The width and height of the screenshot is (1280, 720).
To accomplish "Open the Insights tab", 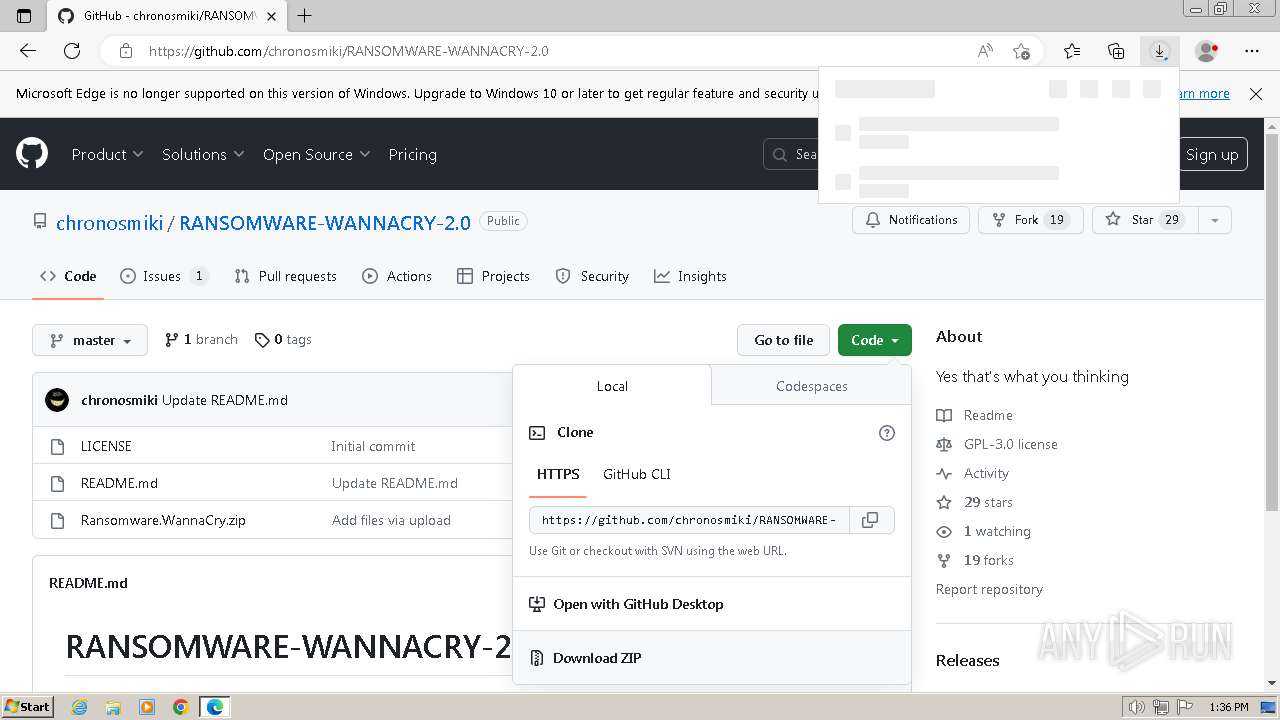I will 690,276.
